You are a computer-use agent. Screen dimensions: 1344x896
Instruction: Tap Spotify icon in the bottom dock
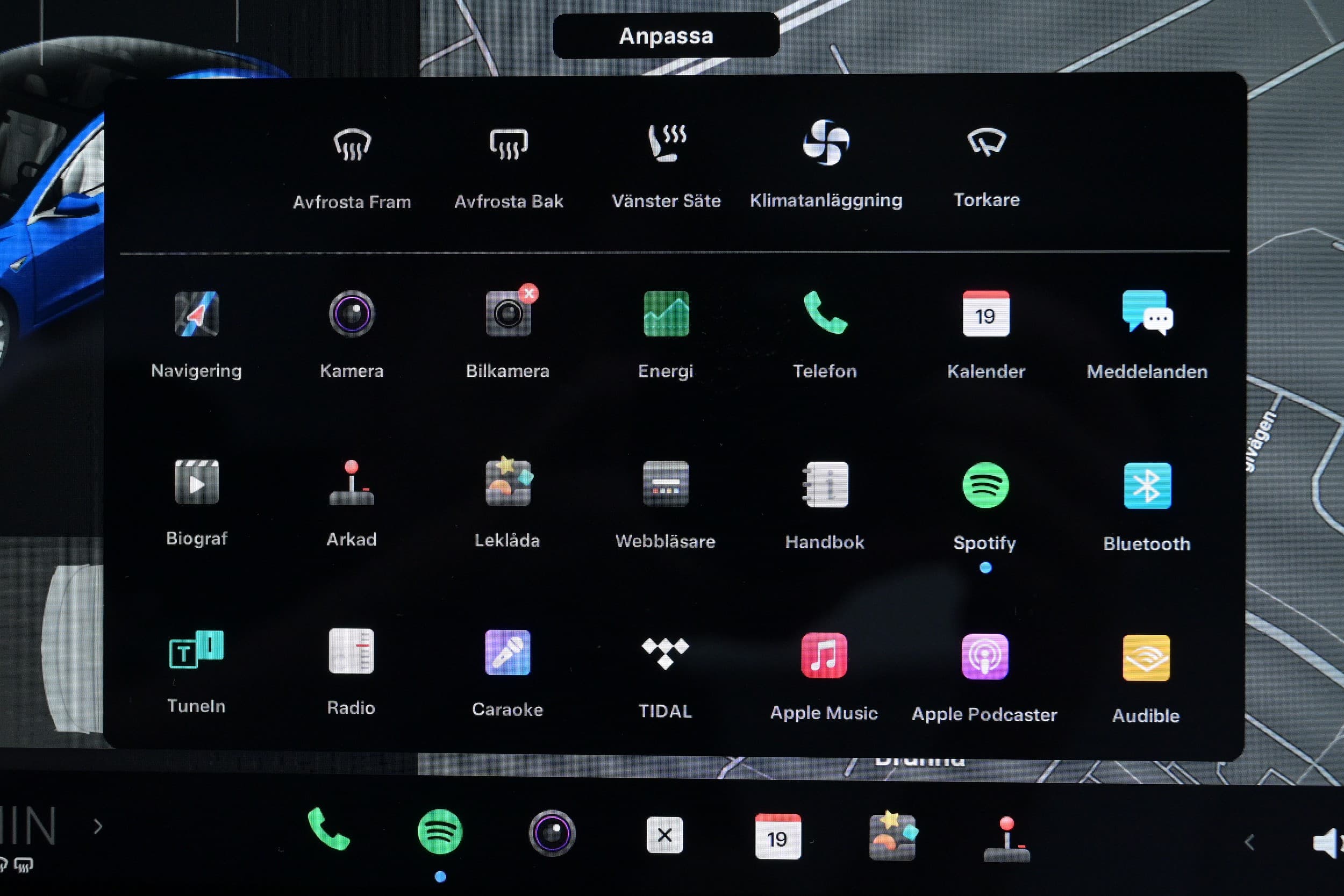coord(439,832)
